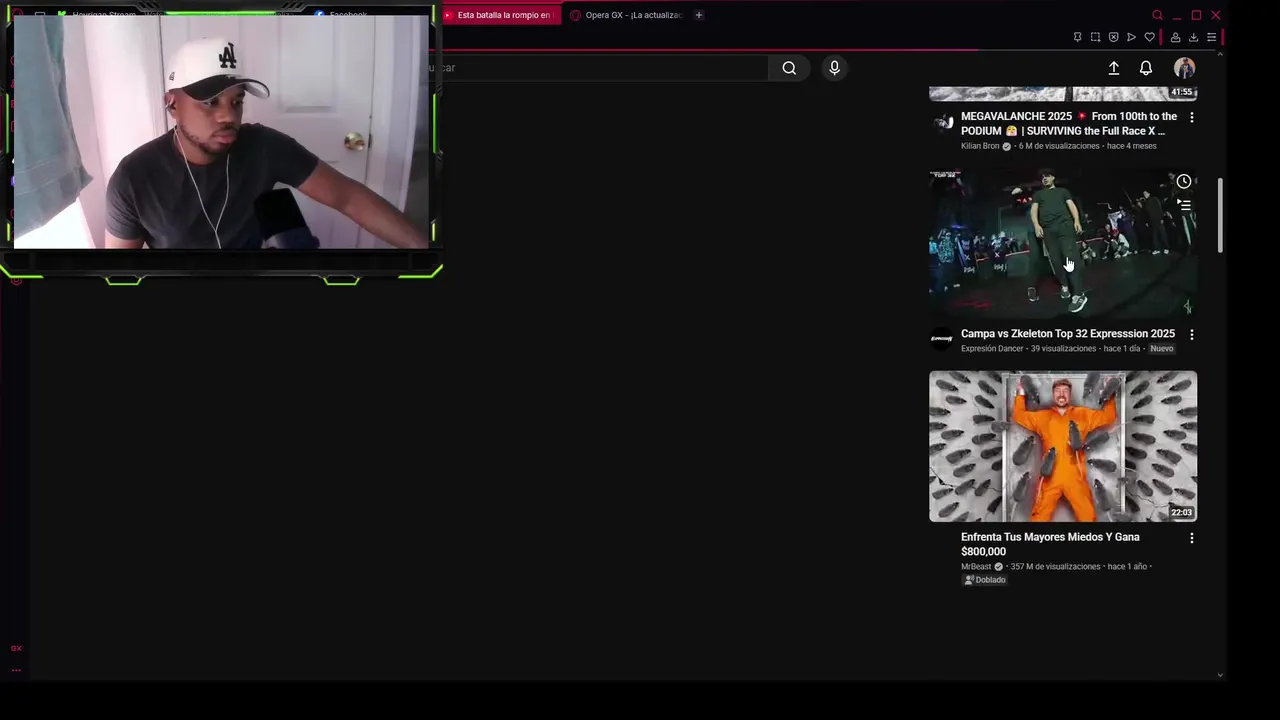Click Add to queue icon on Campa vs Zkeleton thumbnail
Image resolution: width=1280 pixels, height=720 pixels.
[x=1184, y=204]
